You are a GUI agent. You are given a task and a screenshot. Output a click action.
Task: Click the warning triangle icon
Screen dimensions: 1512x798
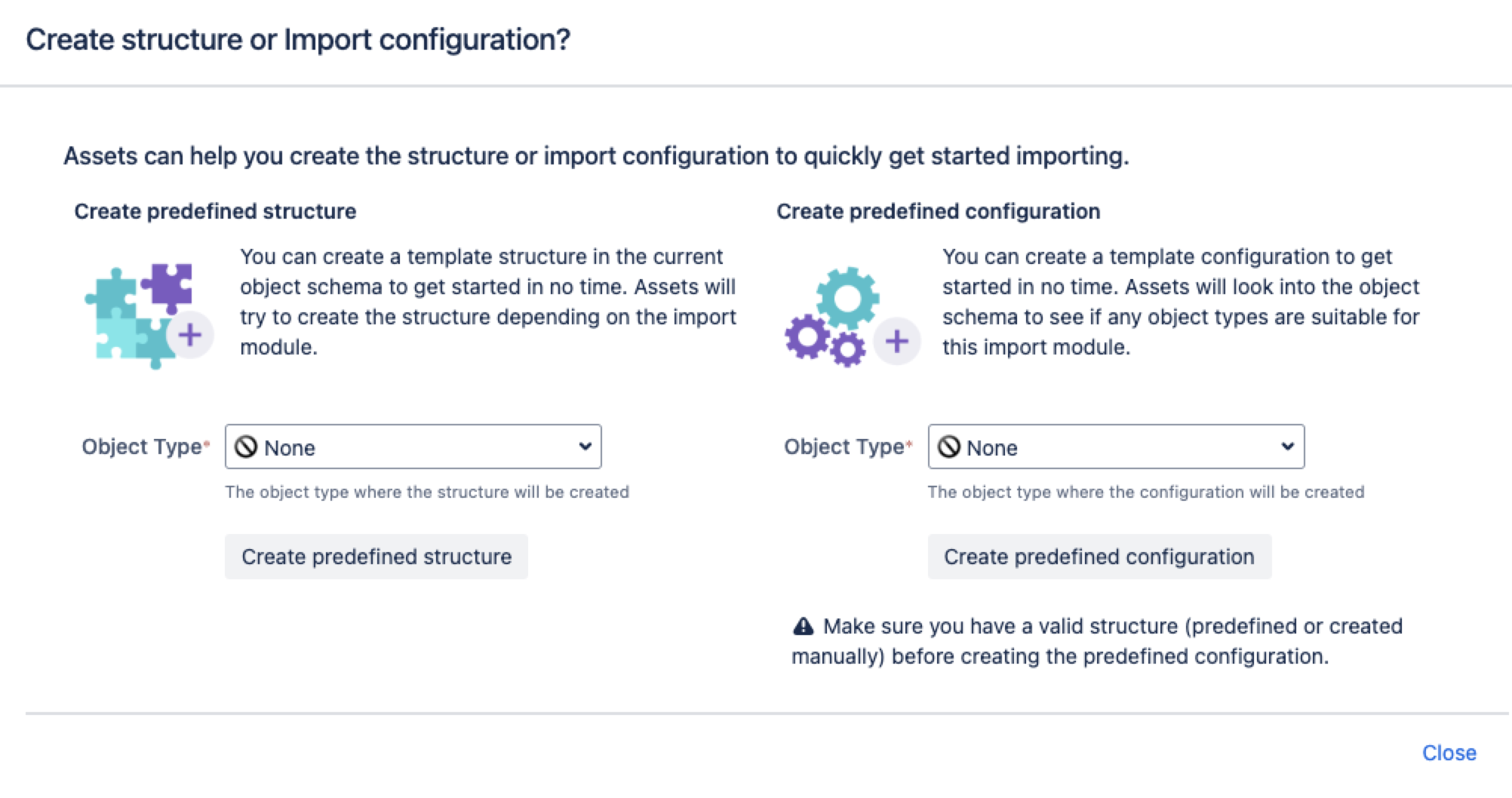(x=804, y=626)
